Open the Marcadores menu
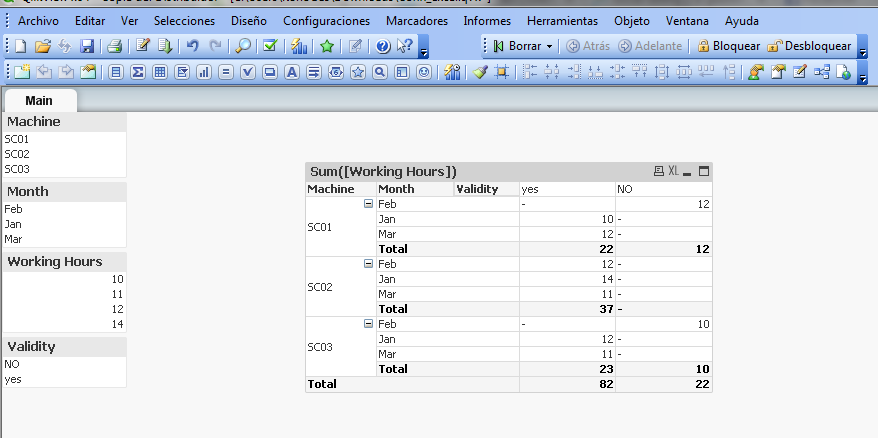 (416, 20)
